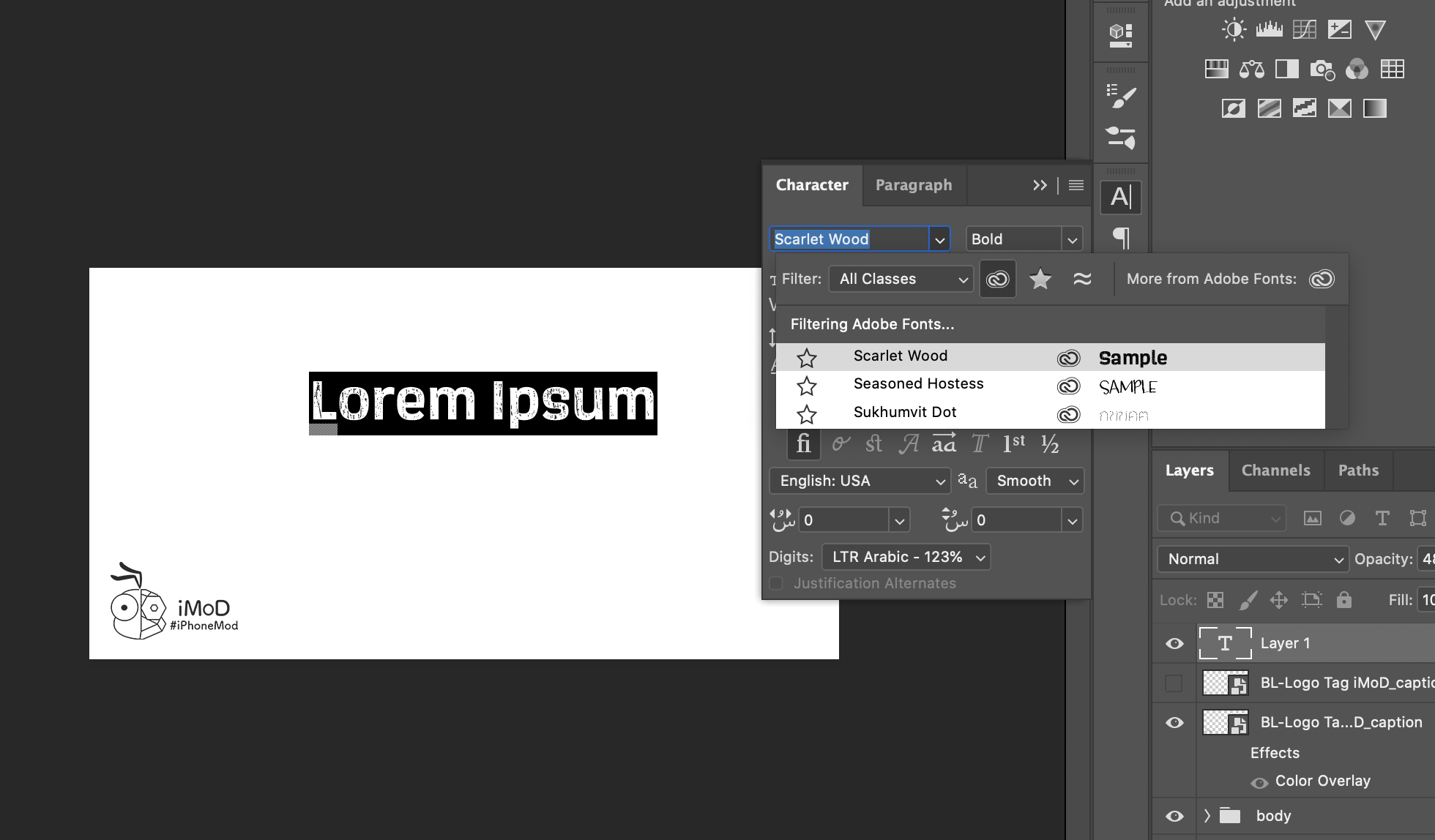Click the Levels adjustment icon
The image size is (1435, 840).
1269,30
